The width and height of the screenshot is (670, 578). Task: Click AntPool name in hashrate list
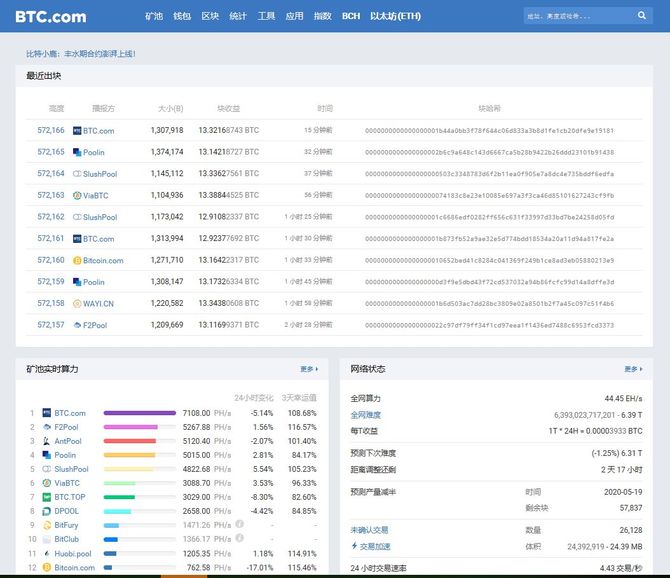(68, 441)
